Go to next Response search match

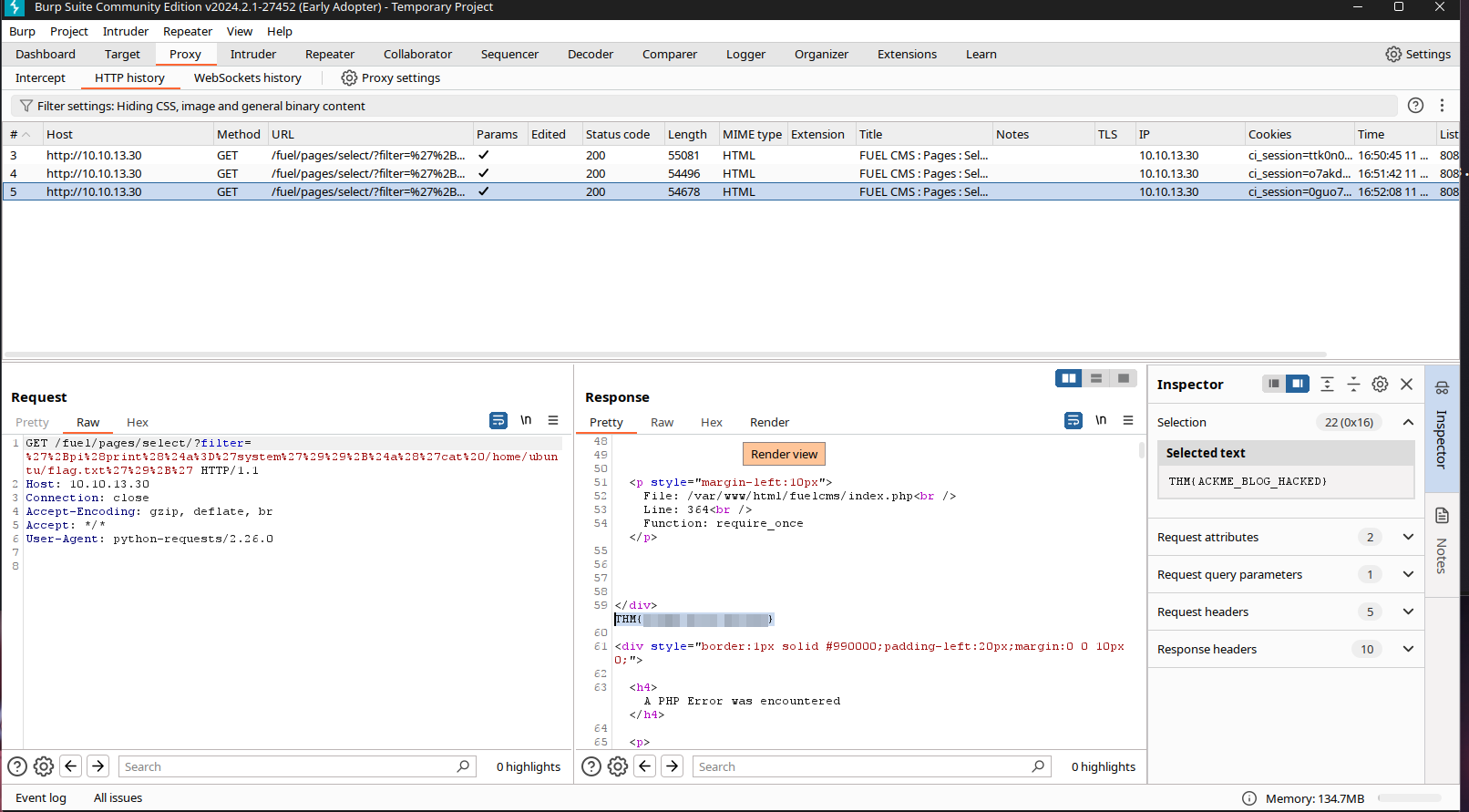(673, 766)
